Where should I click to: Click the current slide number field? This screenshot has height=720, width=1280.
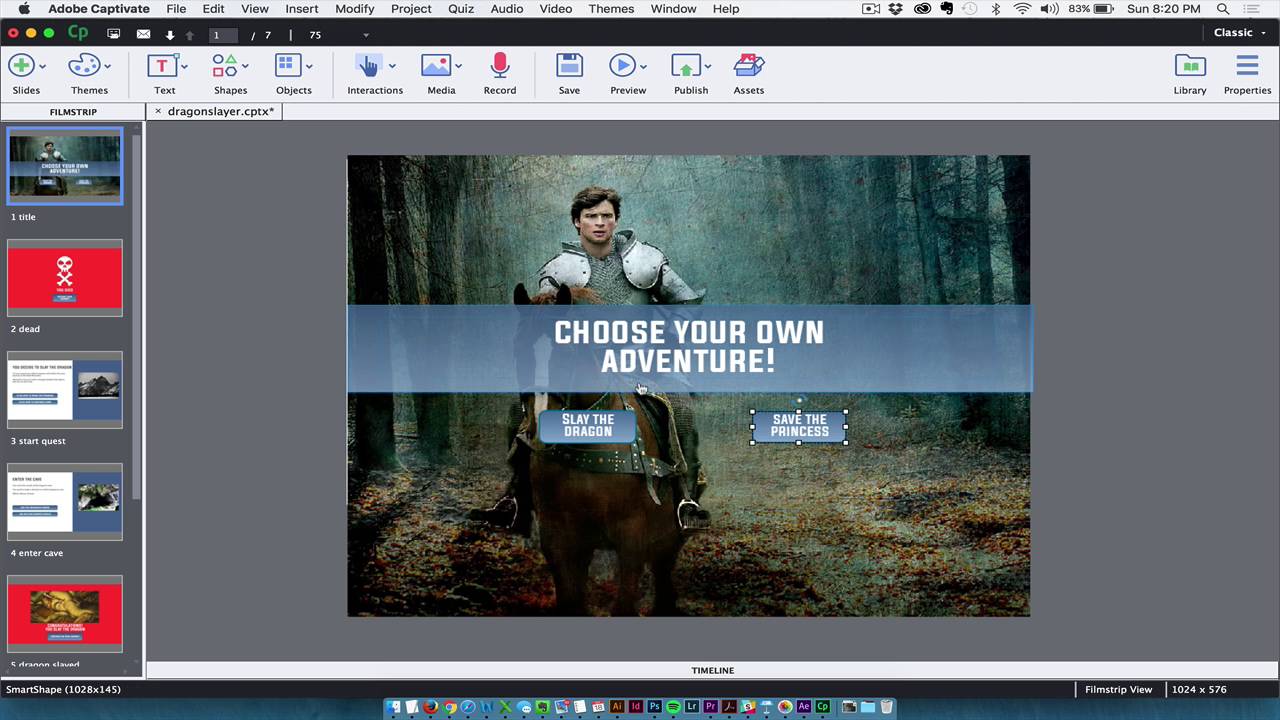point(224,35)
